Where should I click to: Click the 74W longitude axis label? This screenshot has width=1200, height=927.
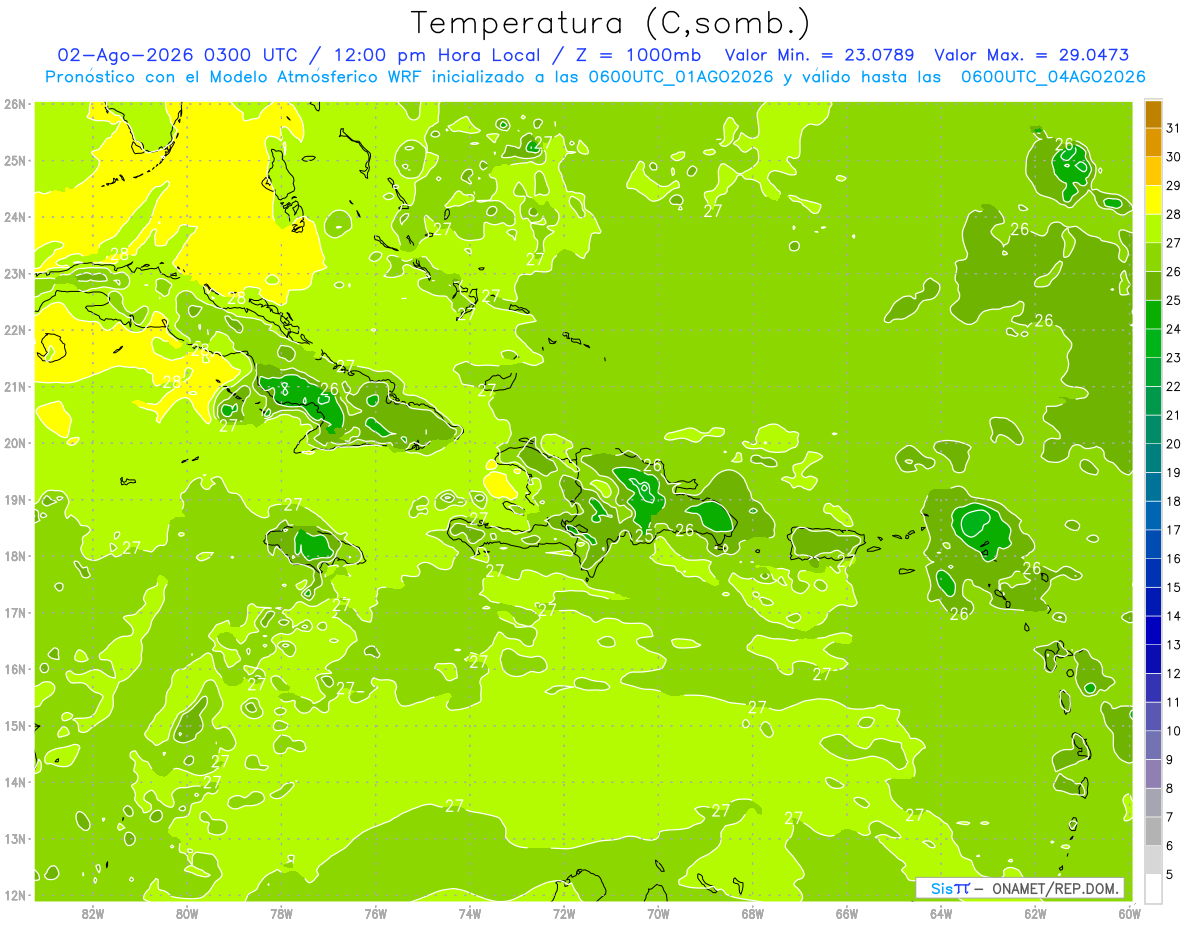tap(470, 914)
